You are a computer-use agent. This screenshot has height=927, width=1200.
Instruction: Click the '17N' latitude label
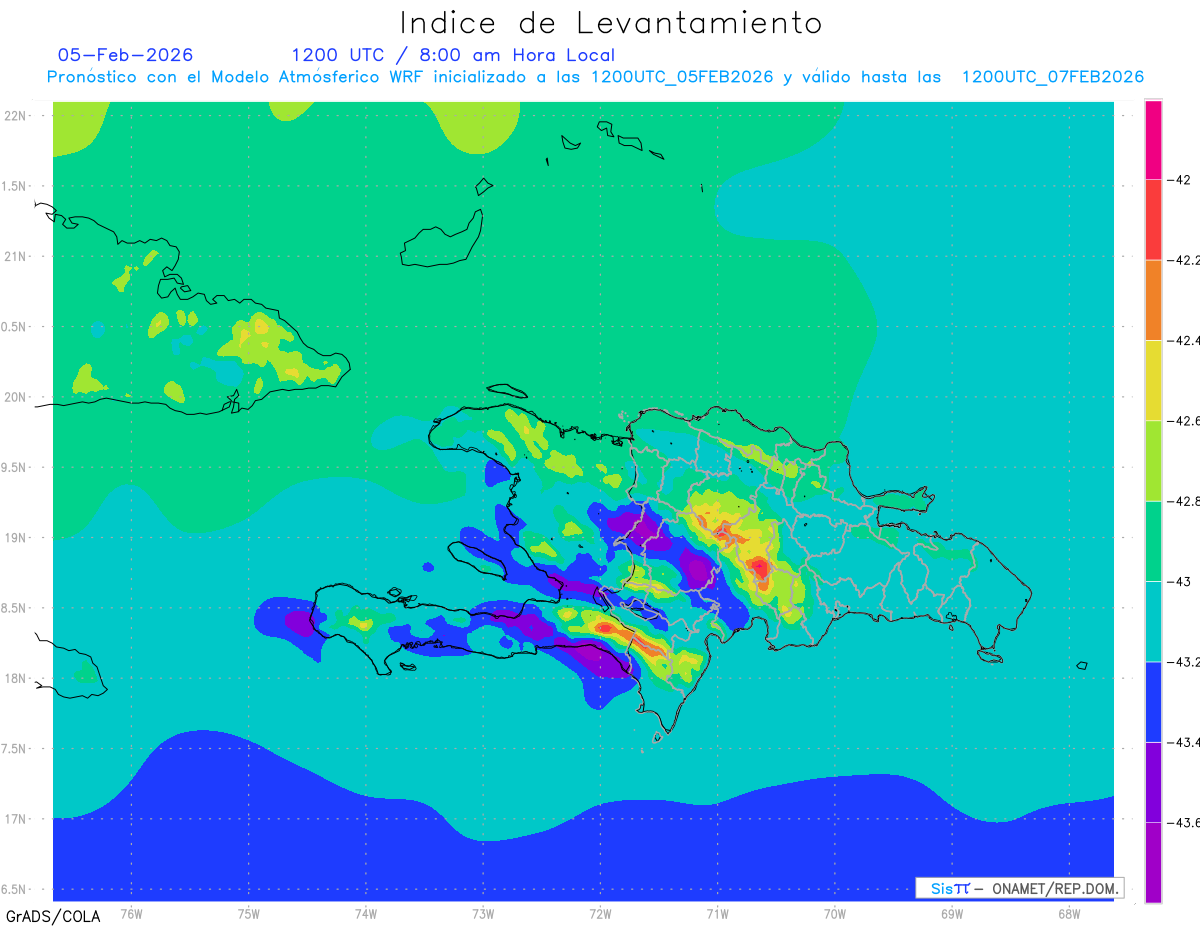pyautogui.click(x=15, y=819)
